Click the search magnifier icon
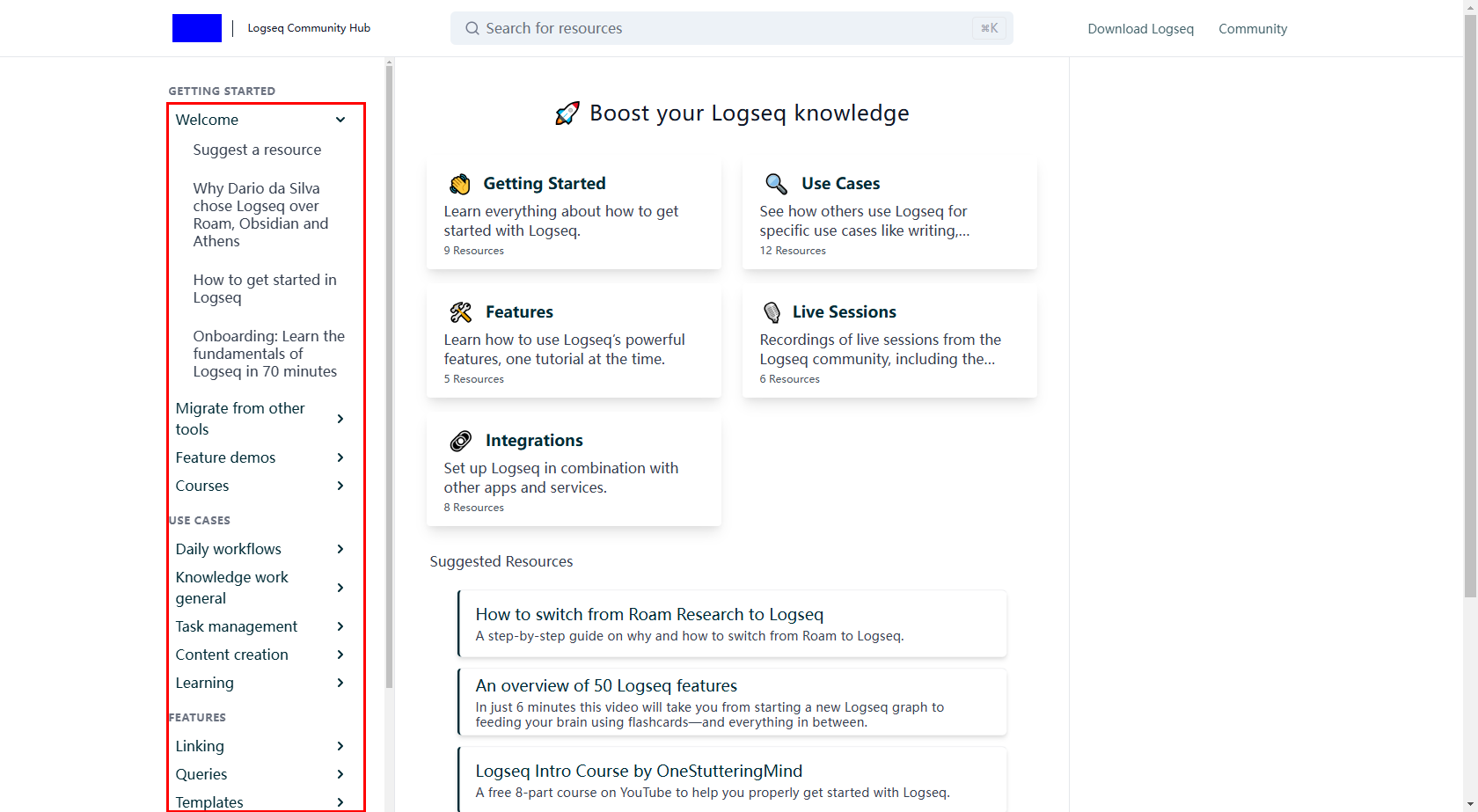The image size is (1478, 812). click(472, 28)
